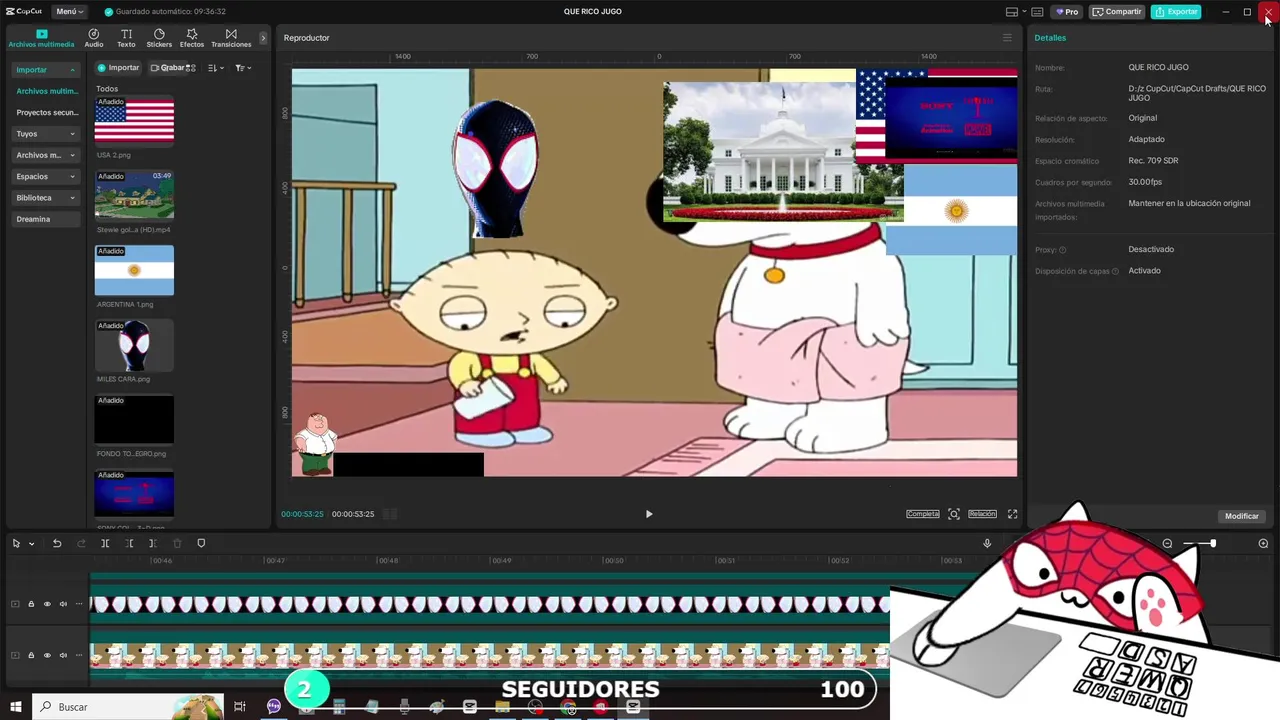Adjust the timeline zoom slider

pyautogui.click(x=1199, y=543)
